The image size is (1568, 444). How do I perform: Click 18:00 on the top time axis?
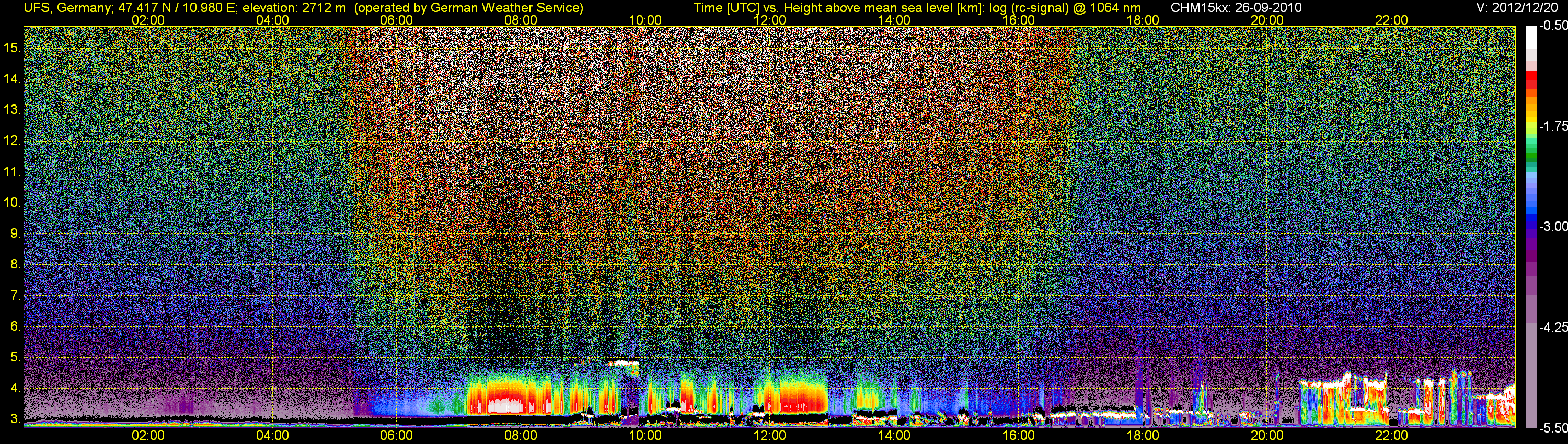point(1143,20)
